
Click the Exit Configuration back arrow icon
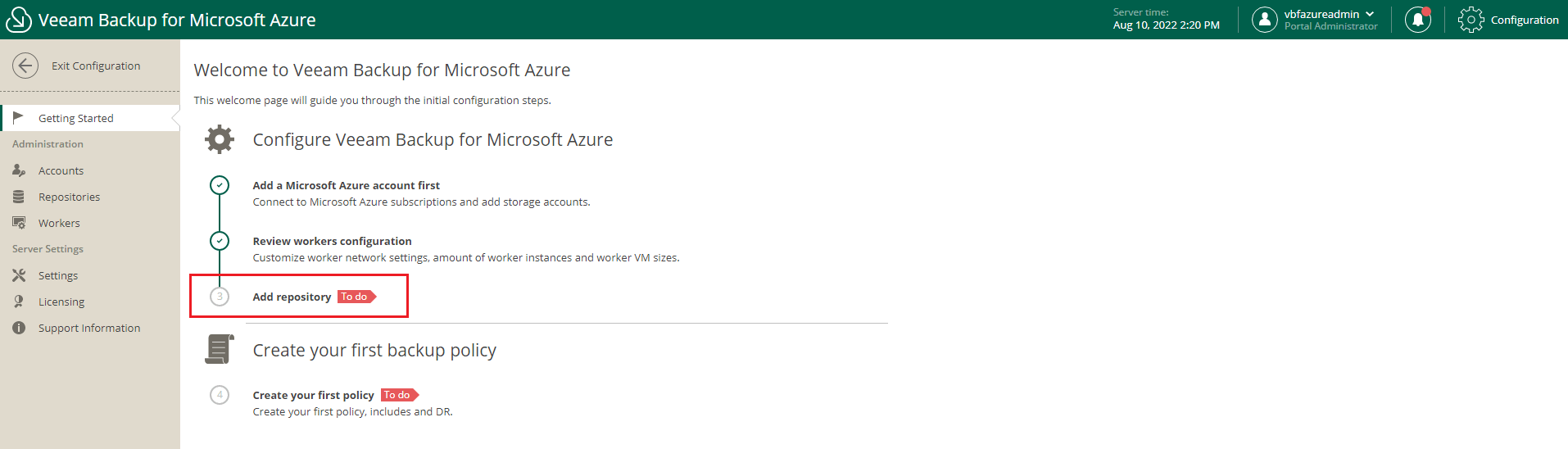[x=25, y=66]
